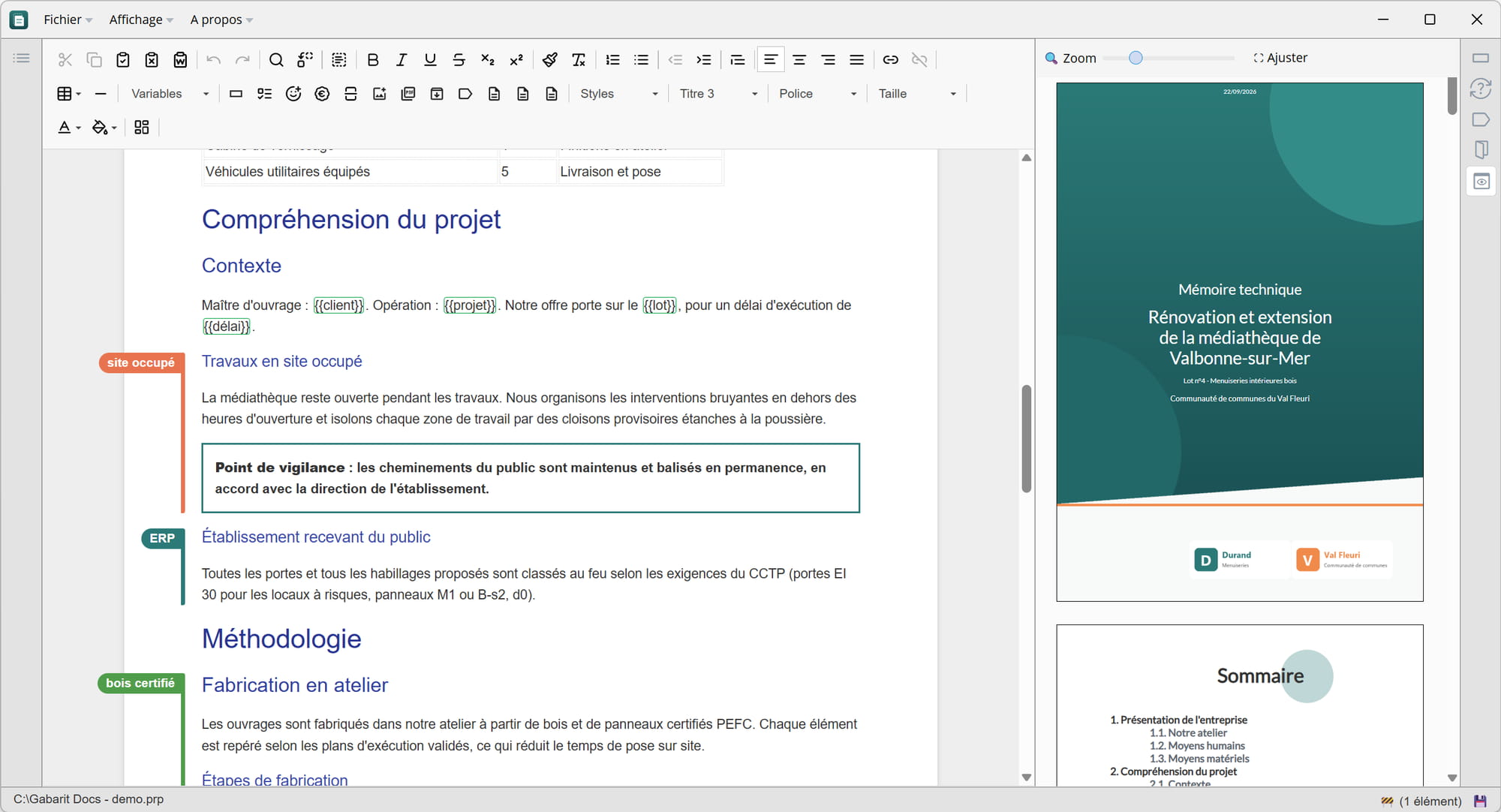Open the A propos menu

point(221,20)
